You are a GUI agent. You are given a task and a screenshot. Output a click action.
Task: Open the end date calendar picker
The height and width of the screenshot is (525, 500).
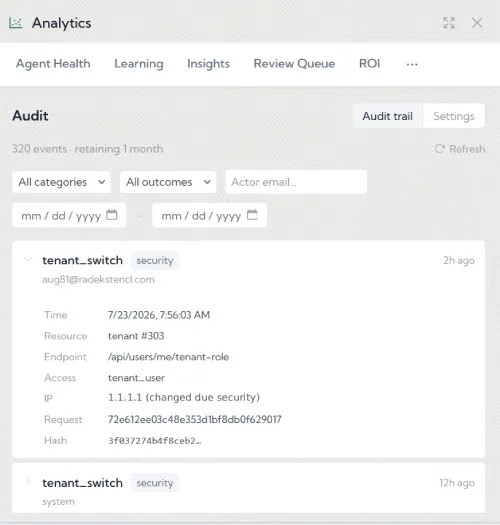[252, 215]
